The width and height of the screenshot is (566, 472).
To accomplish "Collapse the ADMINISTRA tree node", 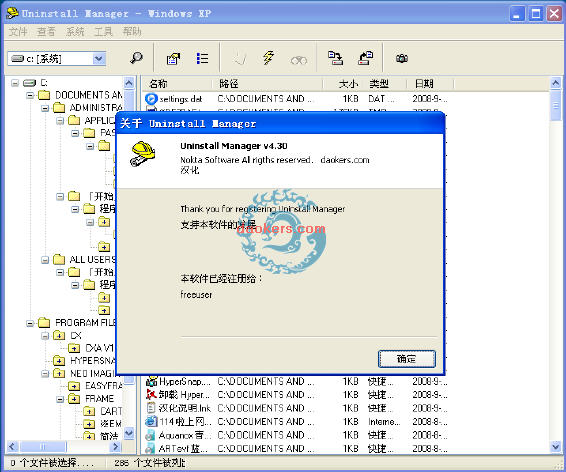I will point(45,108).
